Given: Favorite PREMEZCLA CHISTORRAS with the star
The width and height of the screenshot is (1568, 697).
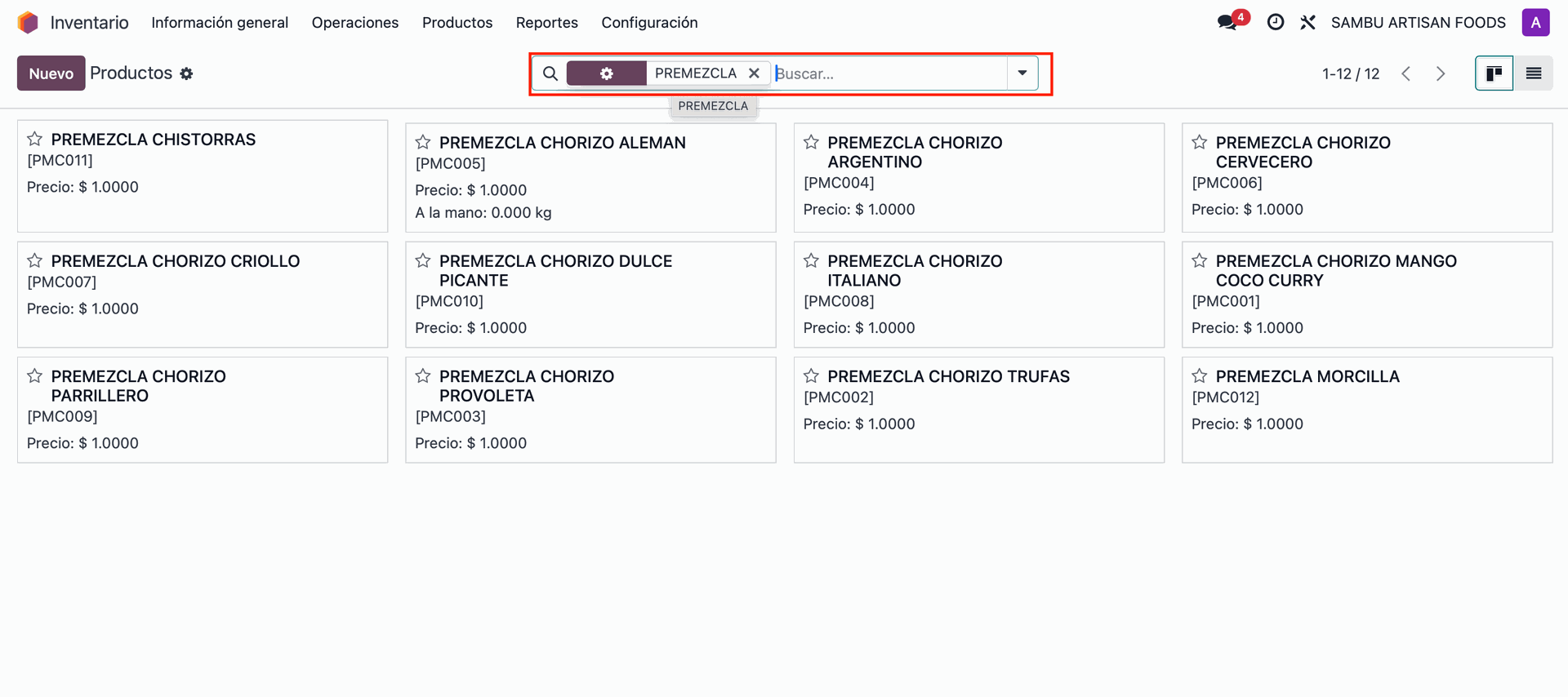Looking at the screenshot, I should pyautogui.click(x=35, y=140).
